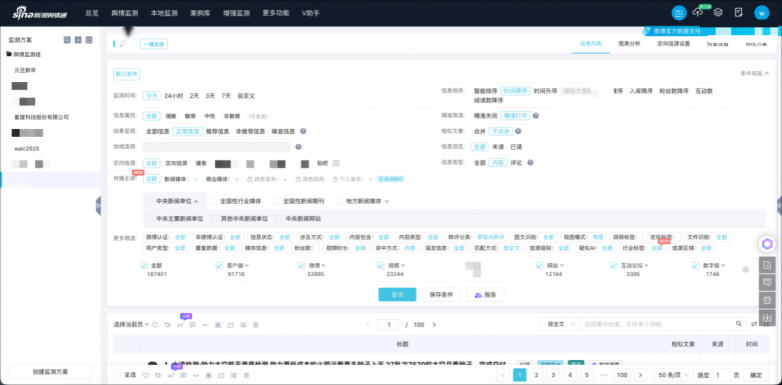The height and width of the screenshot is (385, 782).
Task: Check the 全国性行业媒体 checkbox
Action: pos(213,201)
